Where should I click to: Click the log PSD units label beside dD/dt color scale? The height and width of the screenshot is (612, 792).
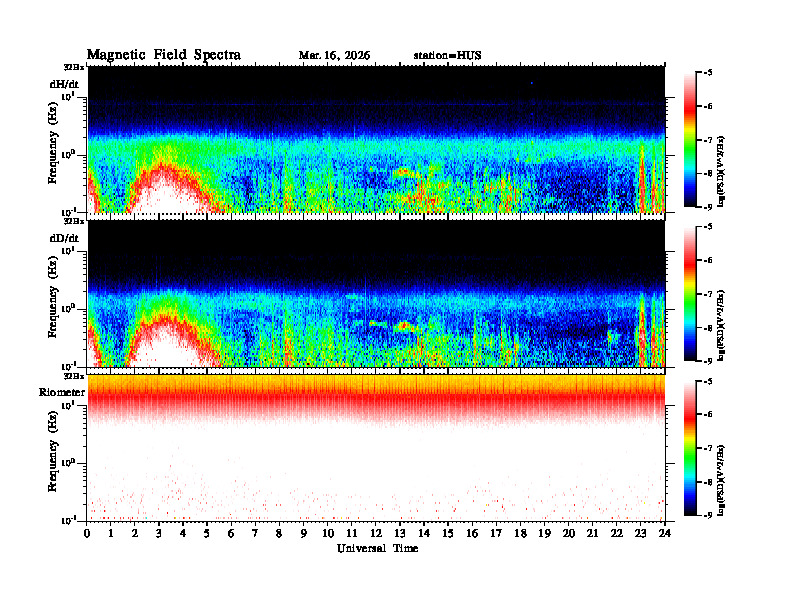click(x=721, y=326)
